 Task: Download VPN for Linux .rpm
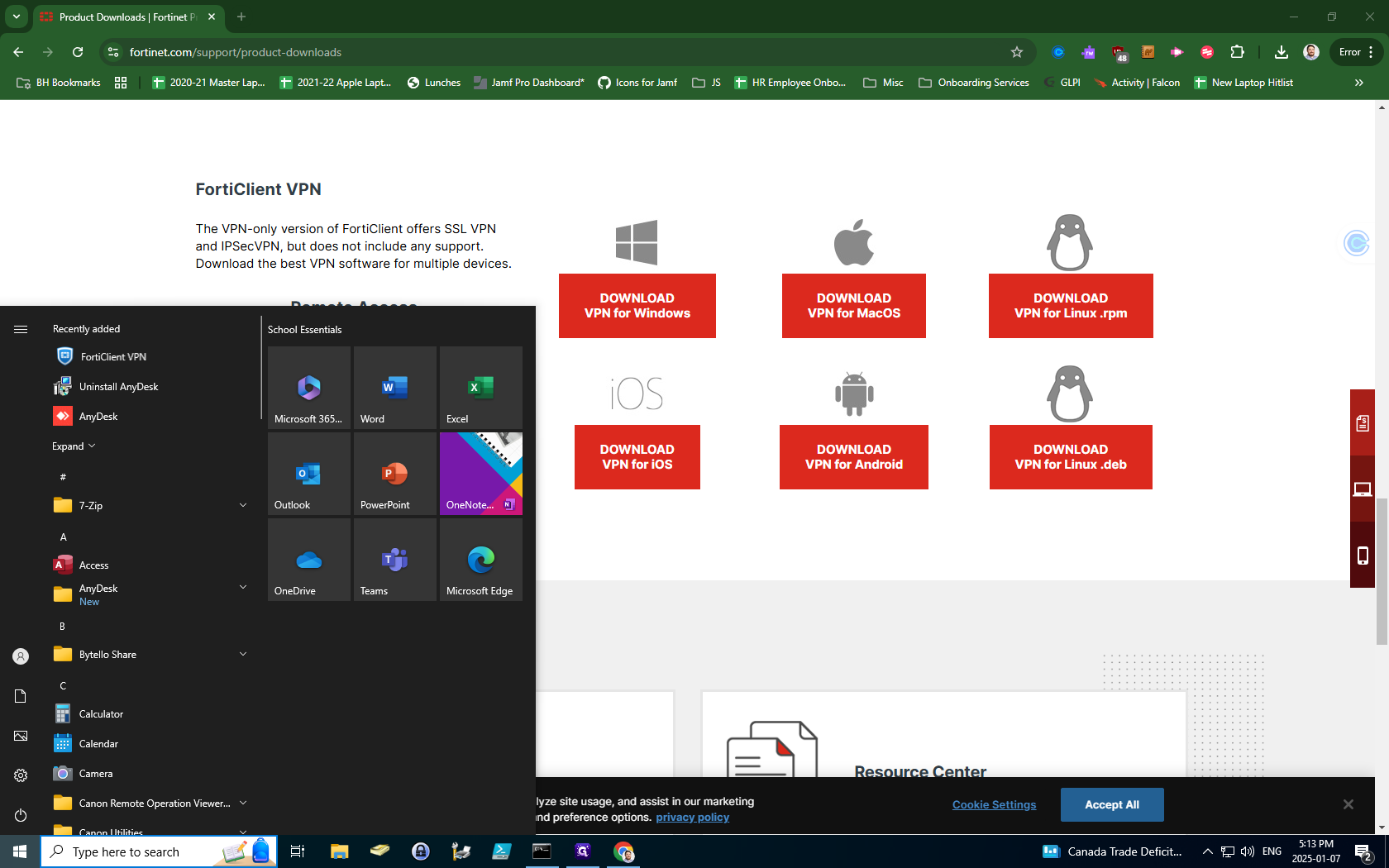click(1071, 306)
